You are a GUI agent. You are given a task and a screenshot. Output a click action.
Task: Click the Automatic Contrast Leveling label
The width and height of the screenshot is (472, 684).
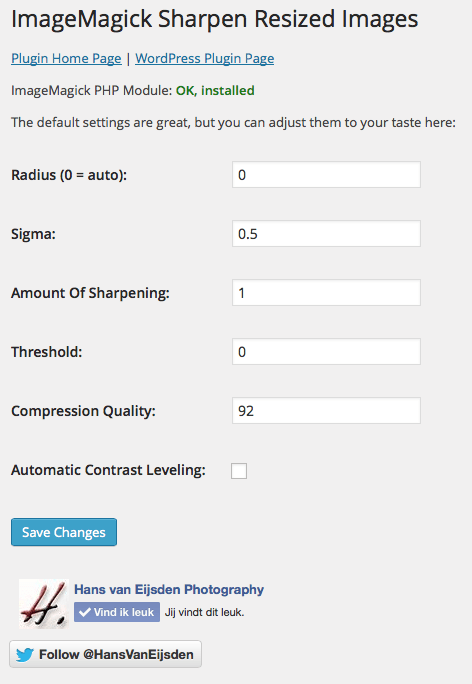[108, 470]
